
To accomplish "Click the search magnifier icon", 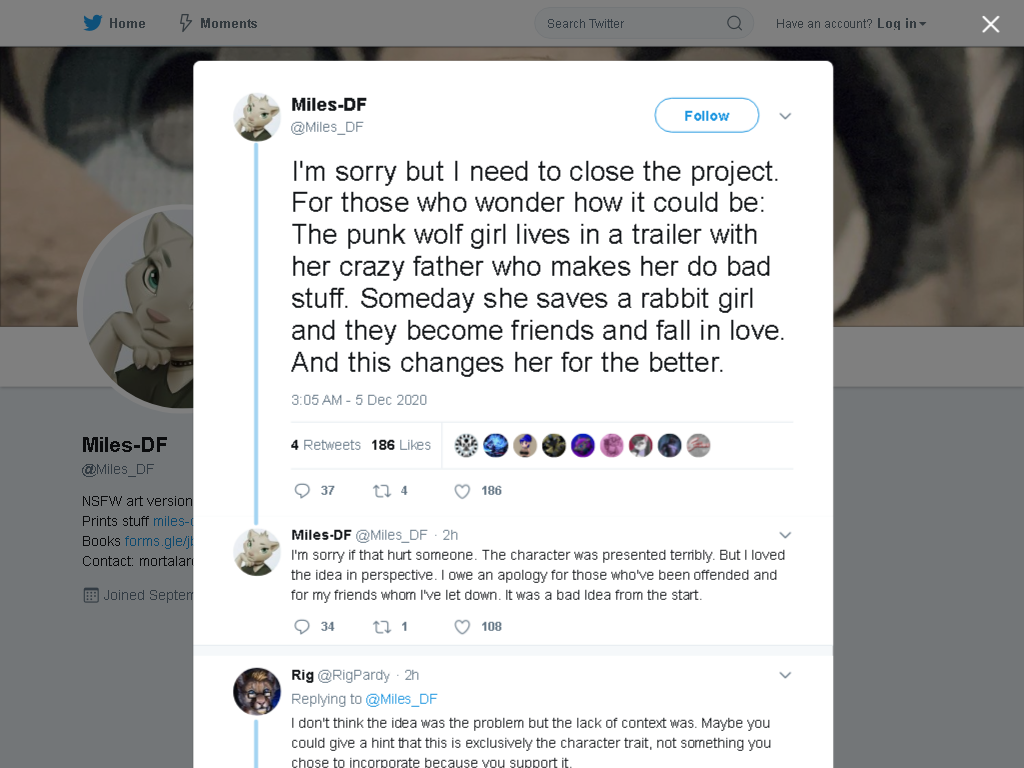I will tap(734, 24).
